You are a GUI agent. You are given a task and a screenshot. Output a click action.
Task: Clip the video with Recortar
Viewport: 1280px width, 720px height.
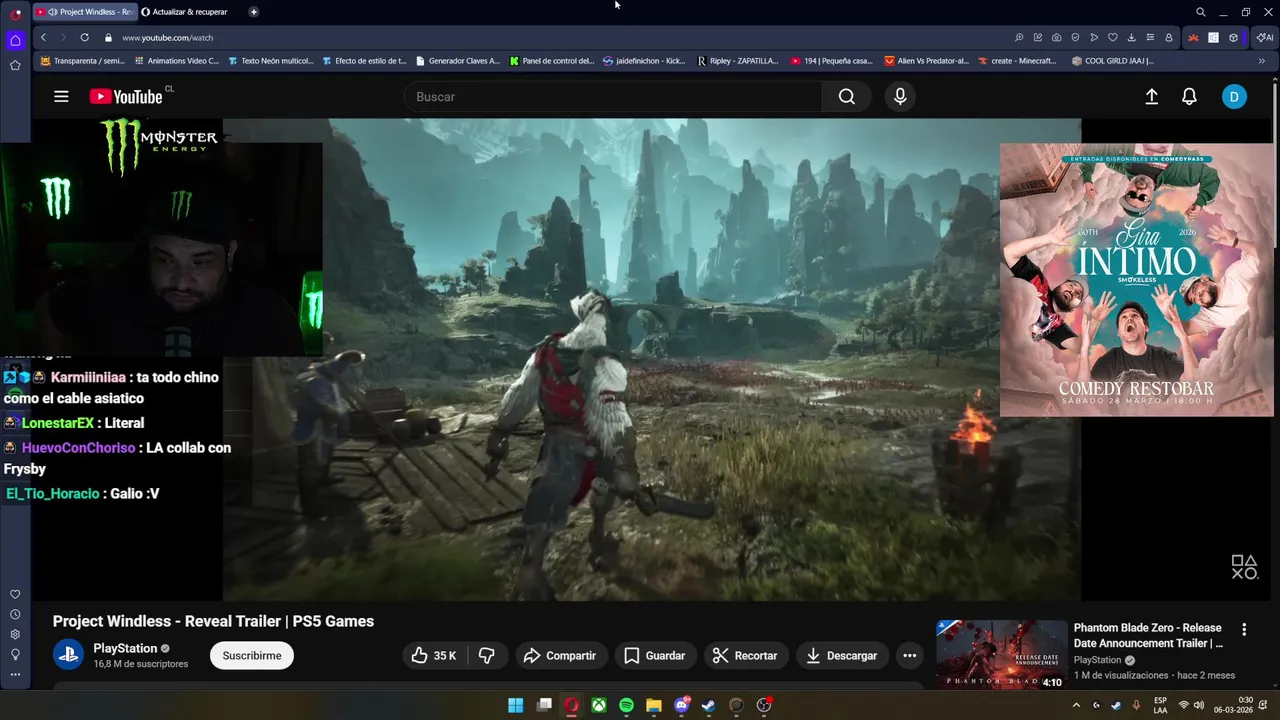(x=745, y=656)
